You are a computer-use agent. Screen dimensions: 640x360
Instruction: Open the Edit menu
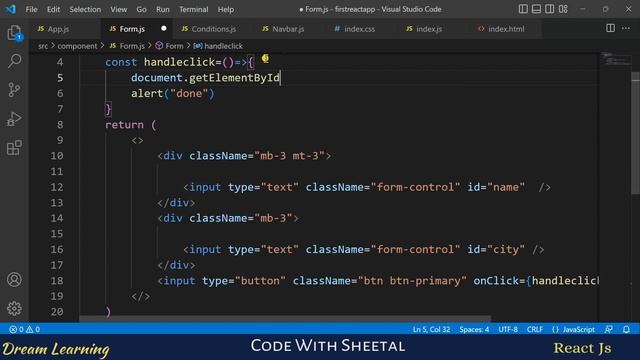pyautogui.click(x=53, y=9)
